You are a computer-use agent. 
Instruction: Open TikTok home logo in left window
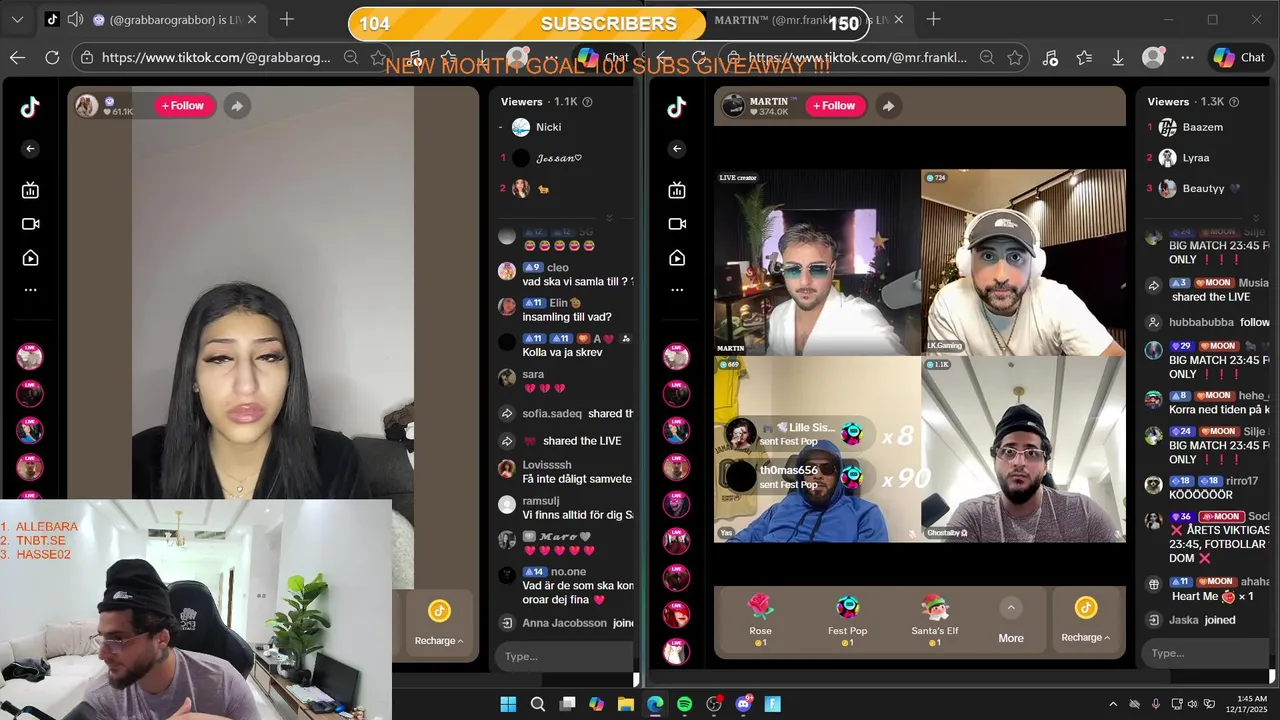[30, 108]
